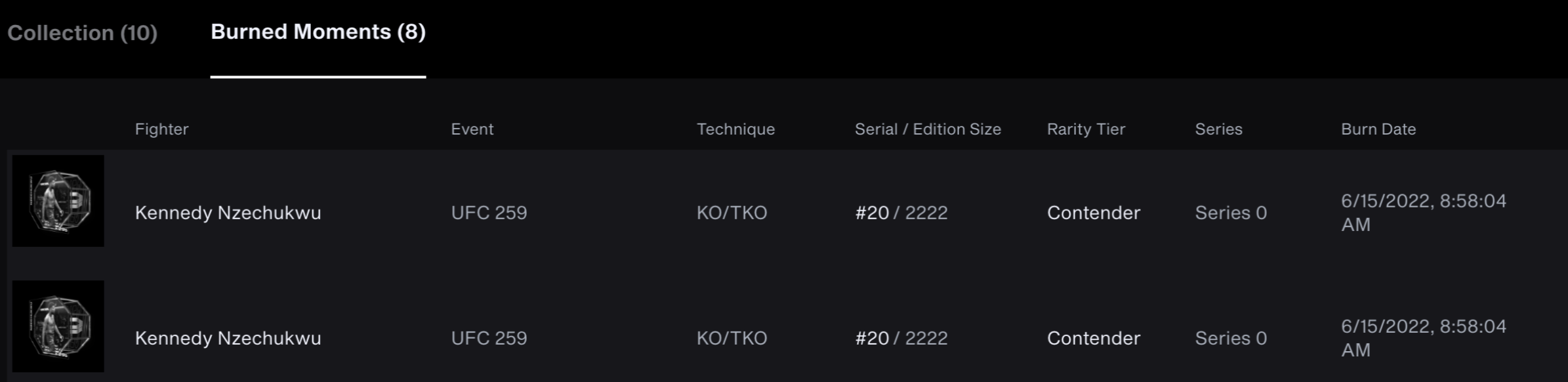Sort by the Rarity Tier header
This screenshot has height=382, width=1568.
(x=1086, y=129)
